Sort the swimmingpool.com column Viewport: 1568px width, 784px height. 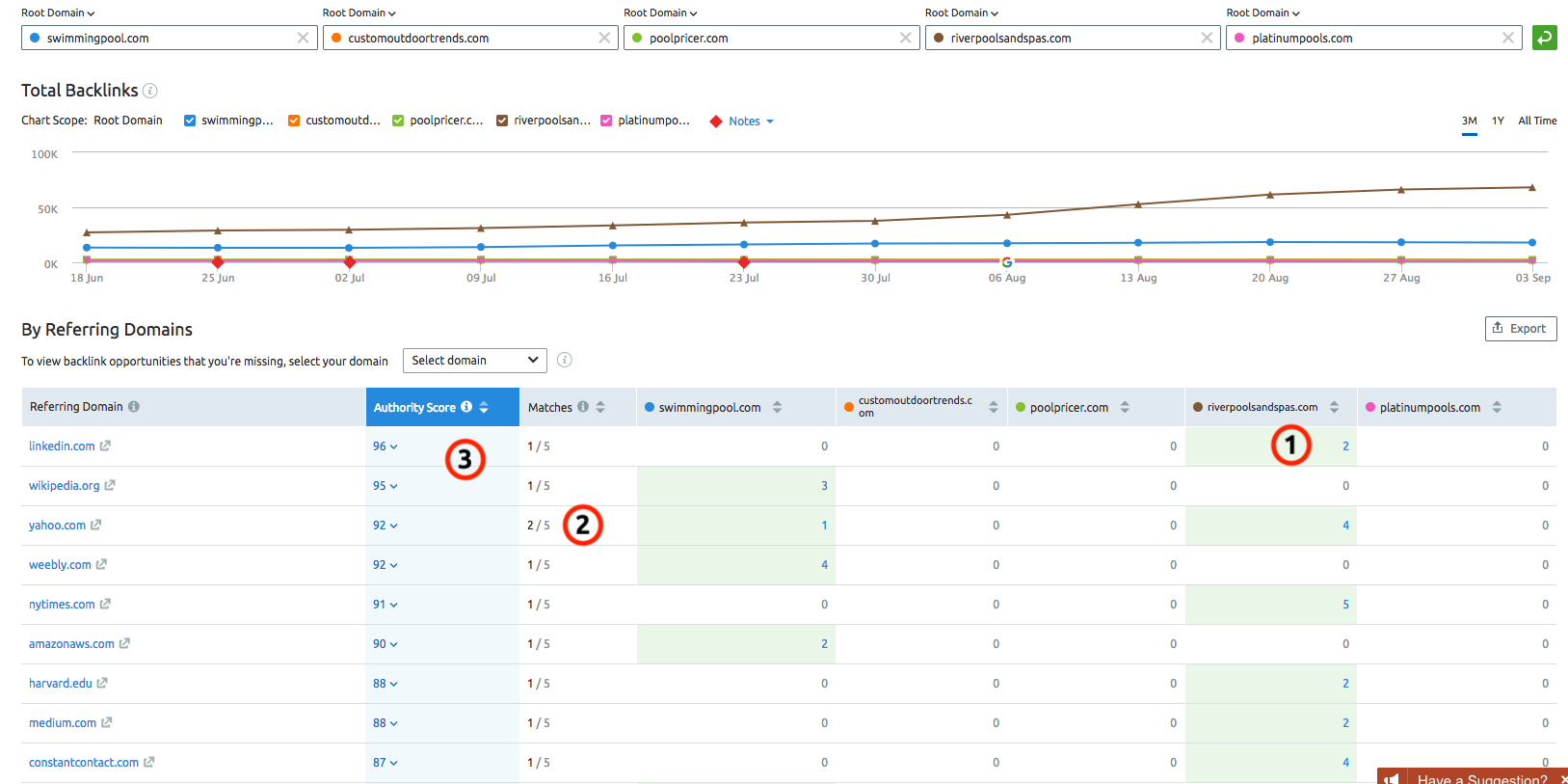pyautogui.click(x=777, y=407)
